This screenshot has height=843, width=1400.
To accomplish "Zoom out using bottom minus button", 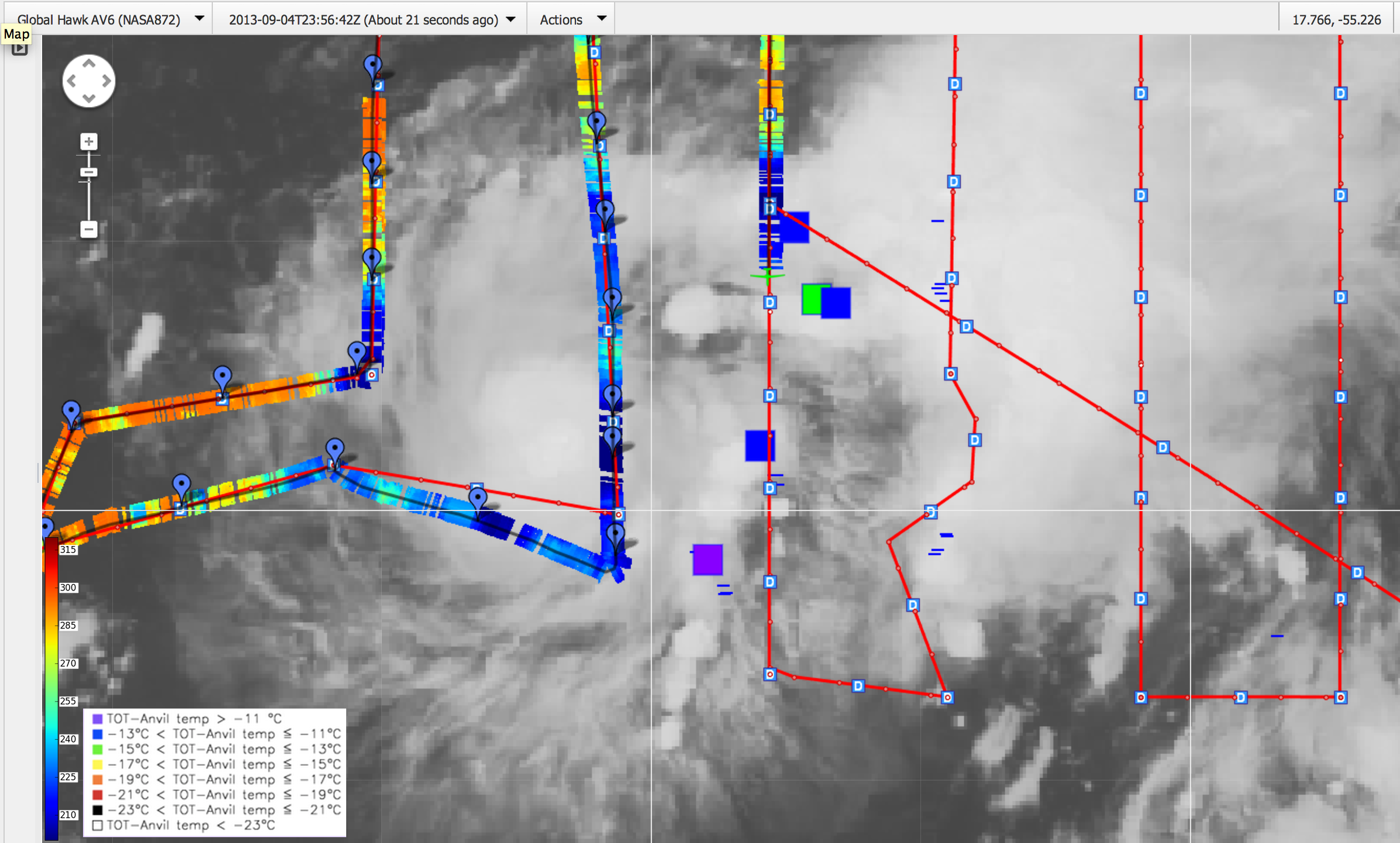I will (x=89, y=229).
